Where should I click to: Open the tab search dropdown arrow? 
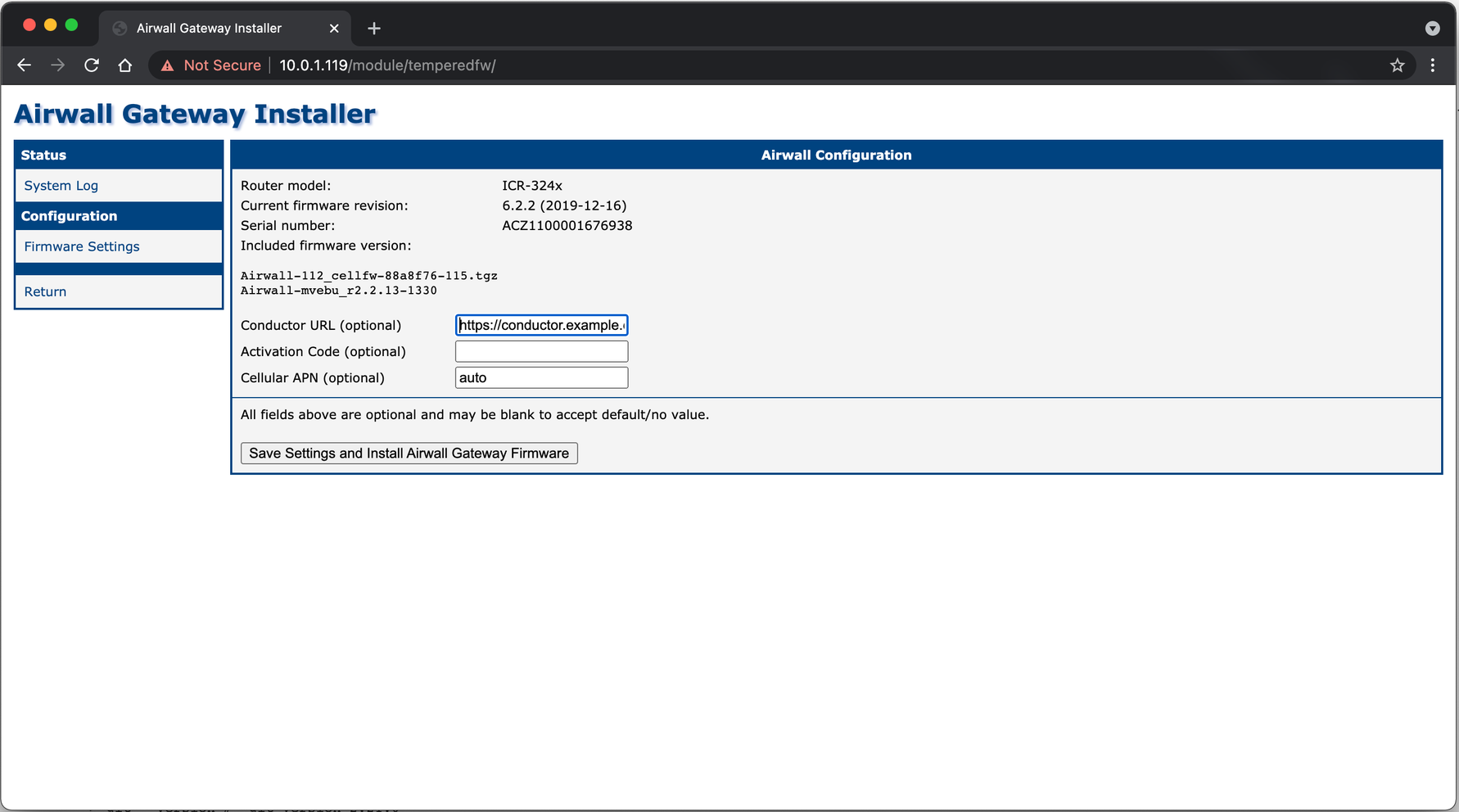1432,29
